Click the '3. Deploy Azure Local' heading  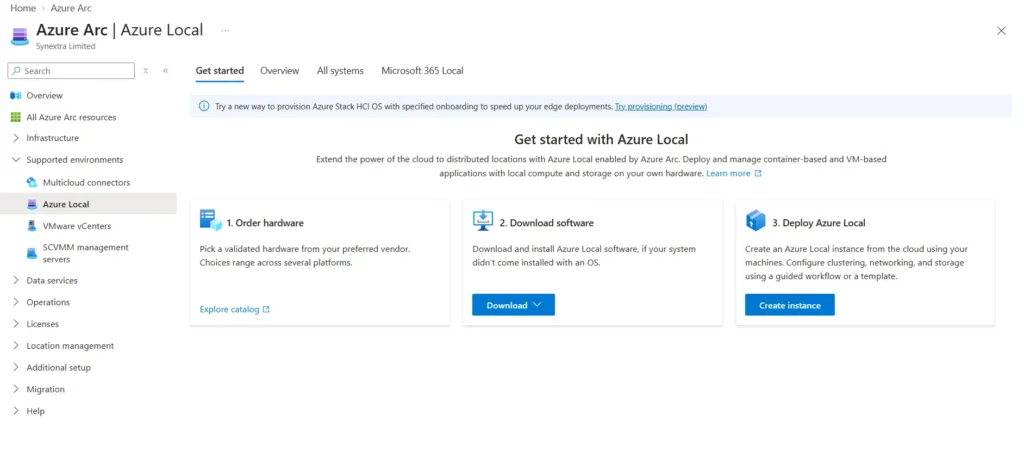819,223
